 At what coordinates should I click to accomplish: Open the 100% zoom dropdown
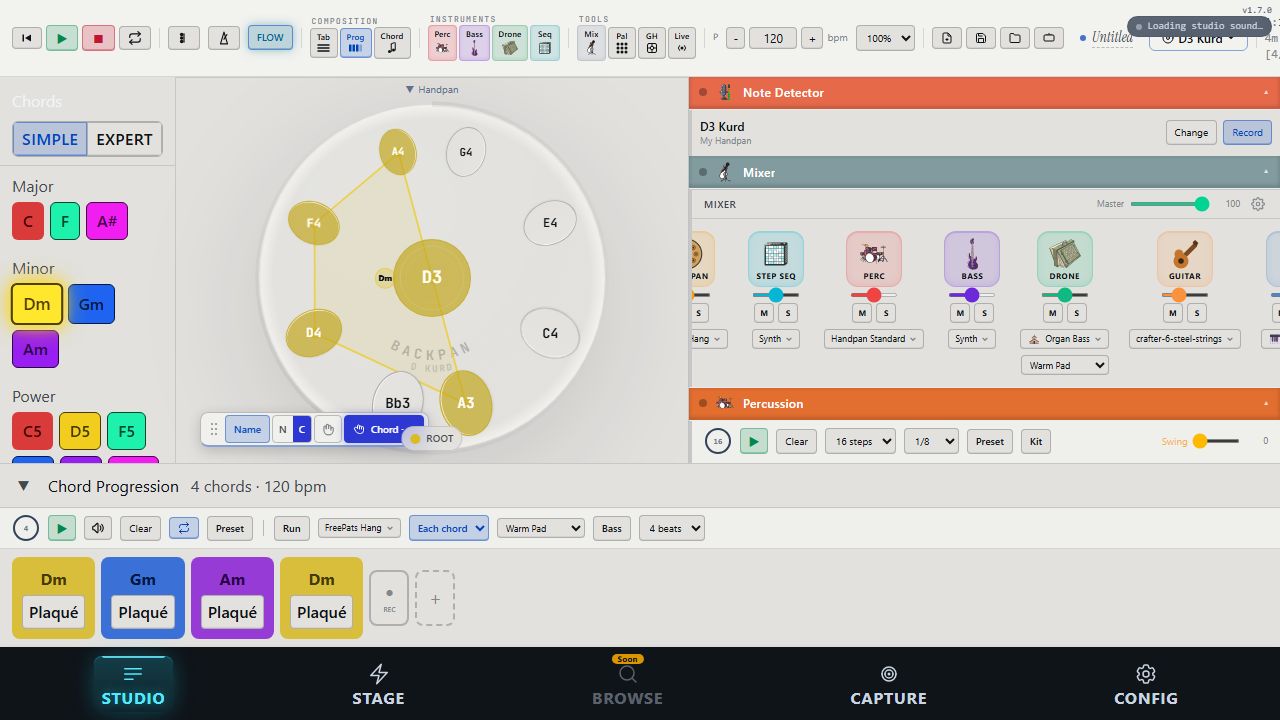[886, 38]
